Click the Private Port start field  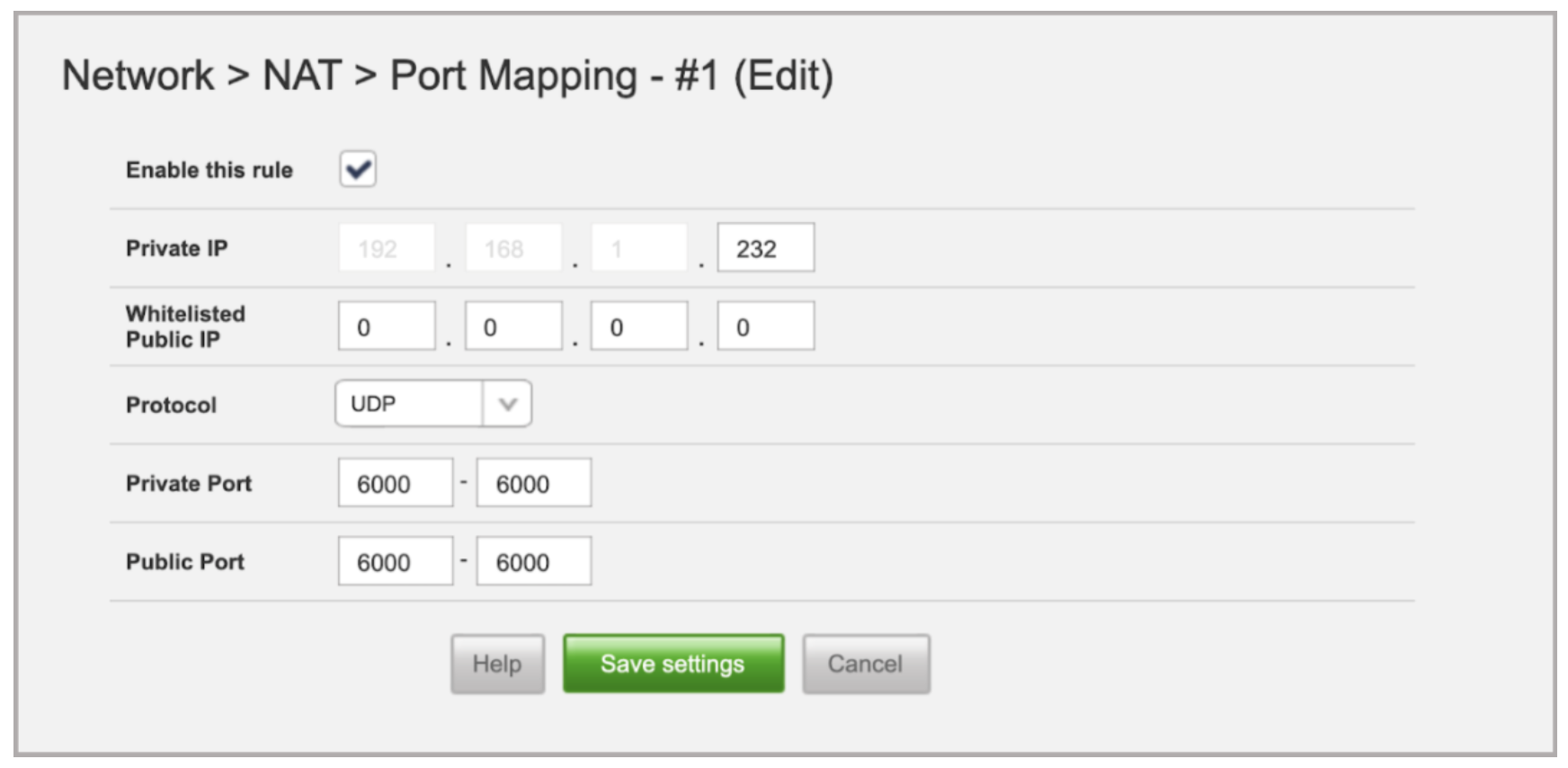click(x=395, y=483)
